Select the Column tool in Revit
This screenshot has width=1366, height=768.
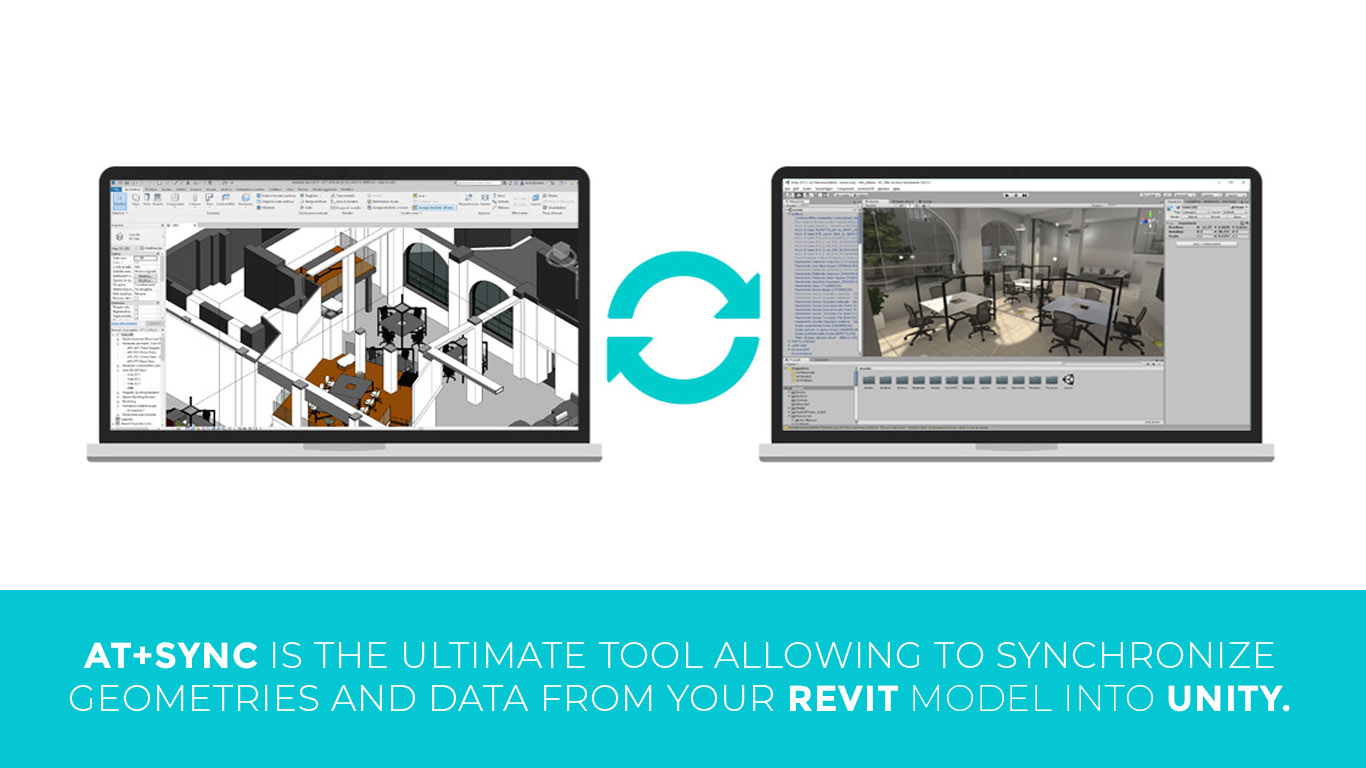tap(195, 201)
